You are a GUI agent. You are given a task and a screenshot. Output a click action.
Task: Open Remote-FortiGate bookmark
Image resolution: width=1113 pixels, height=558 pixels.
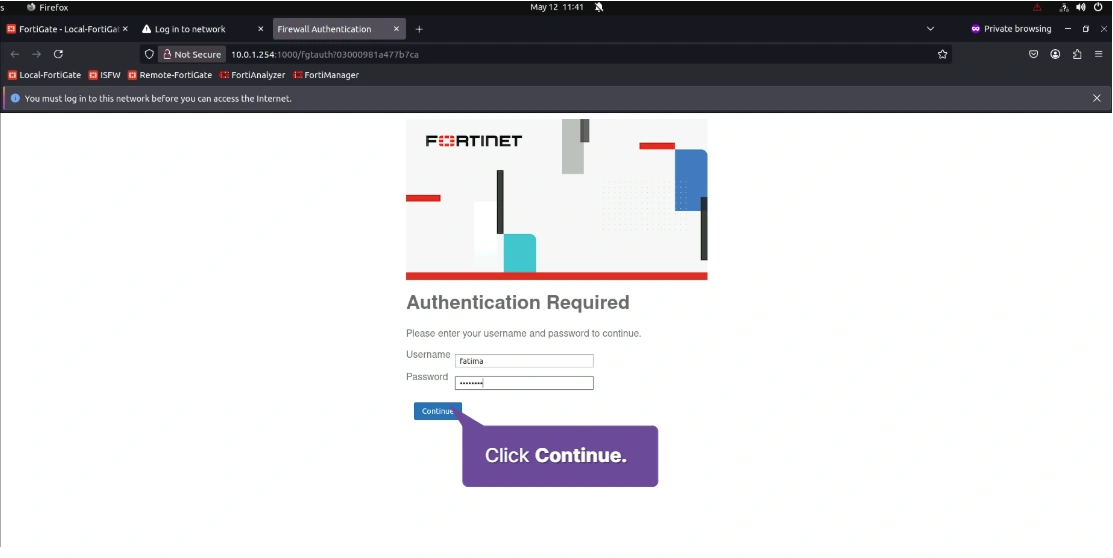170,75
